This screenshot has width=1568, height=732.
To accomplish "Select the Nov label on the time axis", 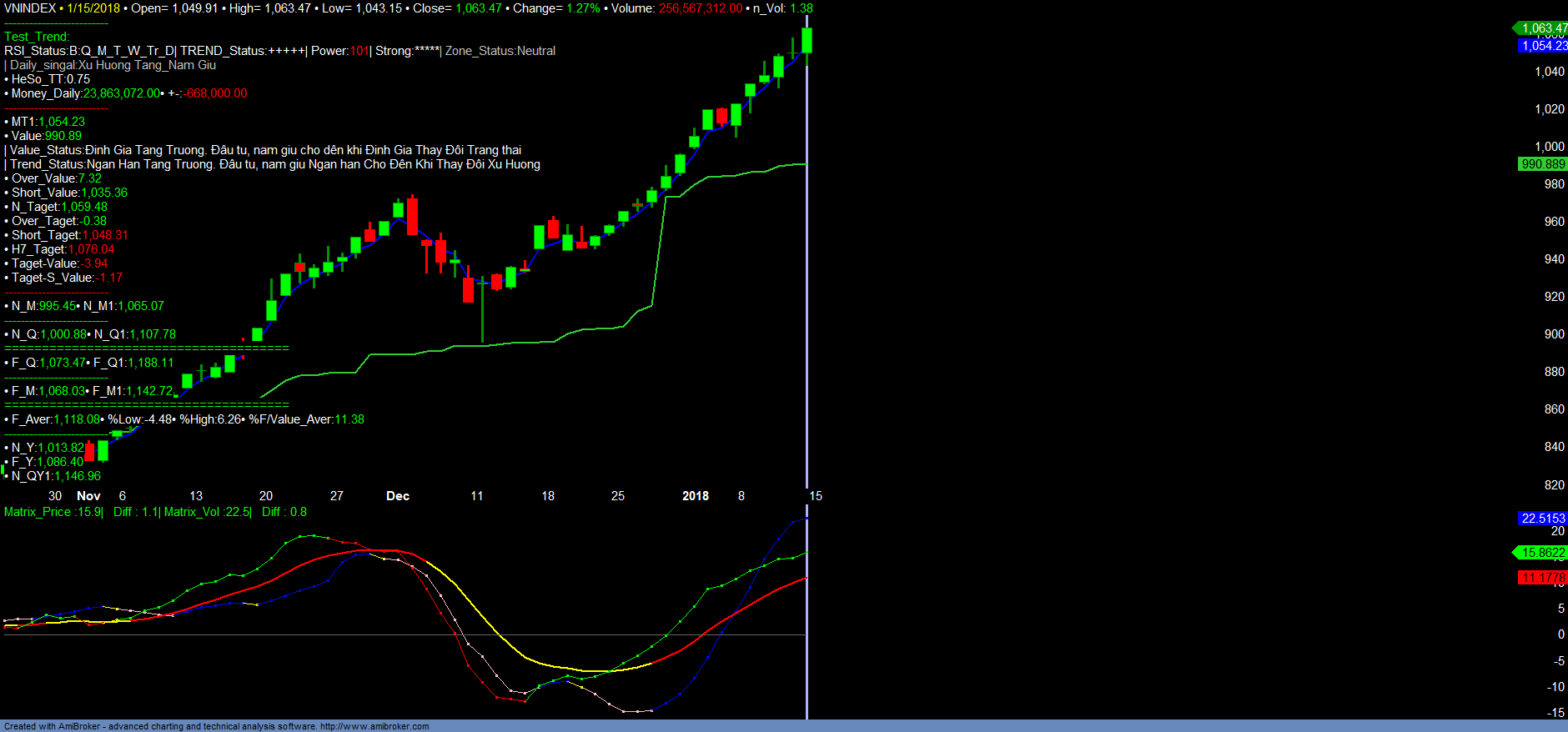I will [88, 496].
